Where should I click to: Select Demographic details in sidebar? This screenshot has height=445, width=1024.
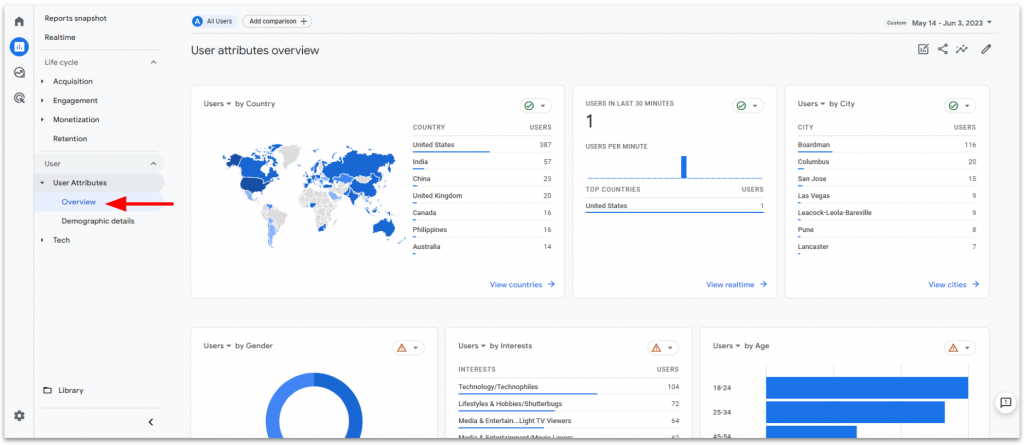[x=97, y=221]
